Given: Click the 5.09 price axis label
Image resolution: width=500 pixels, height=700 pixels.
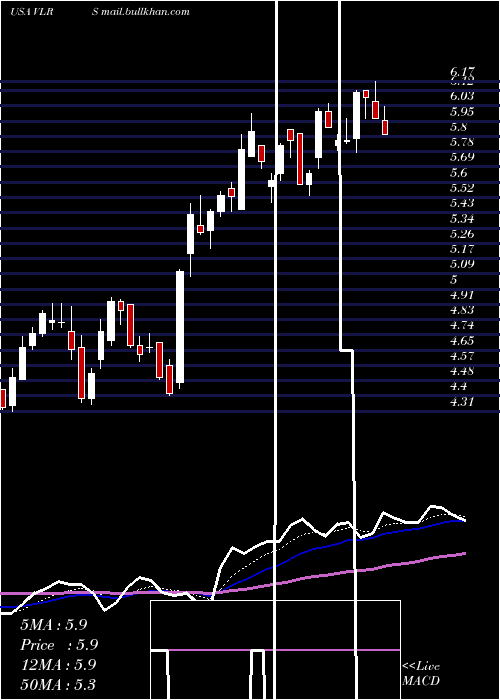Looking at the screenshot, I should point(462,264).
